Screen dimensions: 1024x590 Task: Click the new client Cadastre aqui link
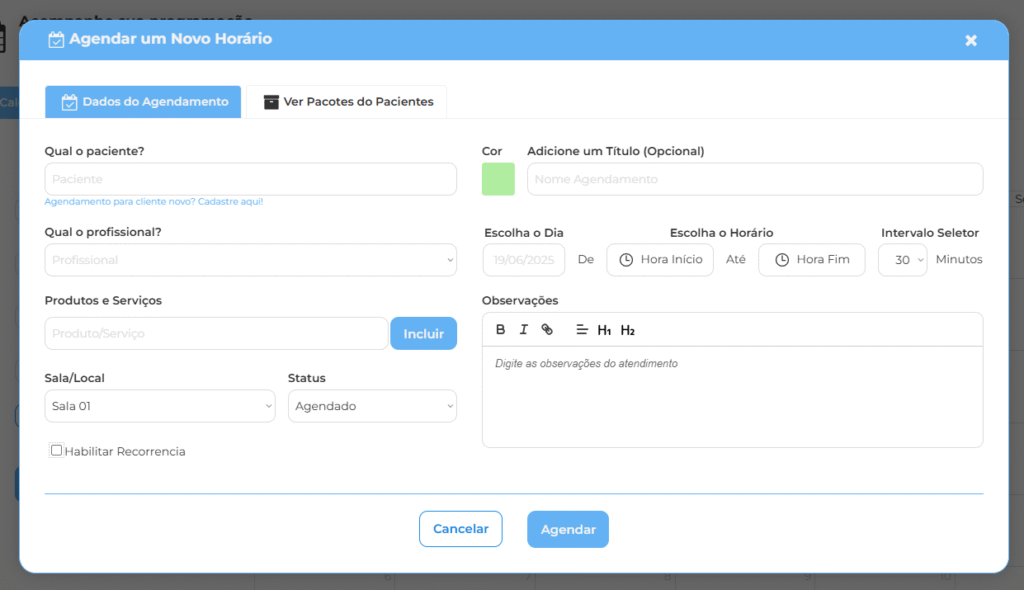(x=230, y=202)
